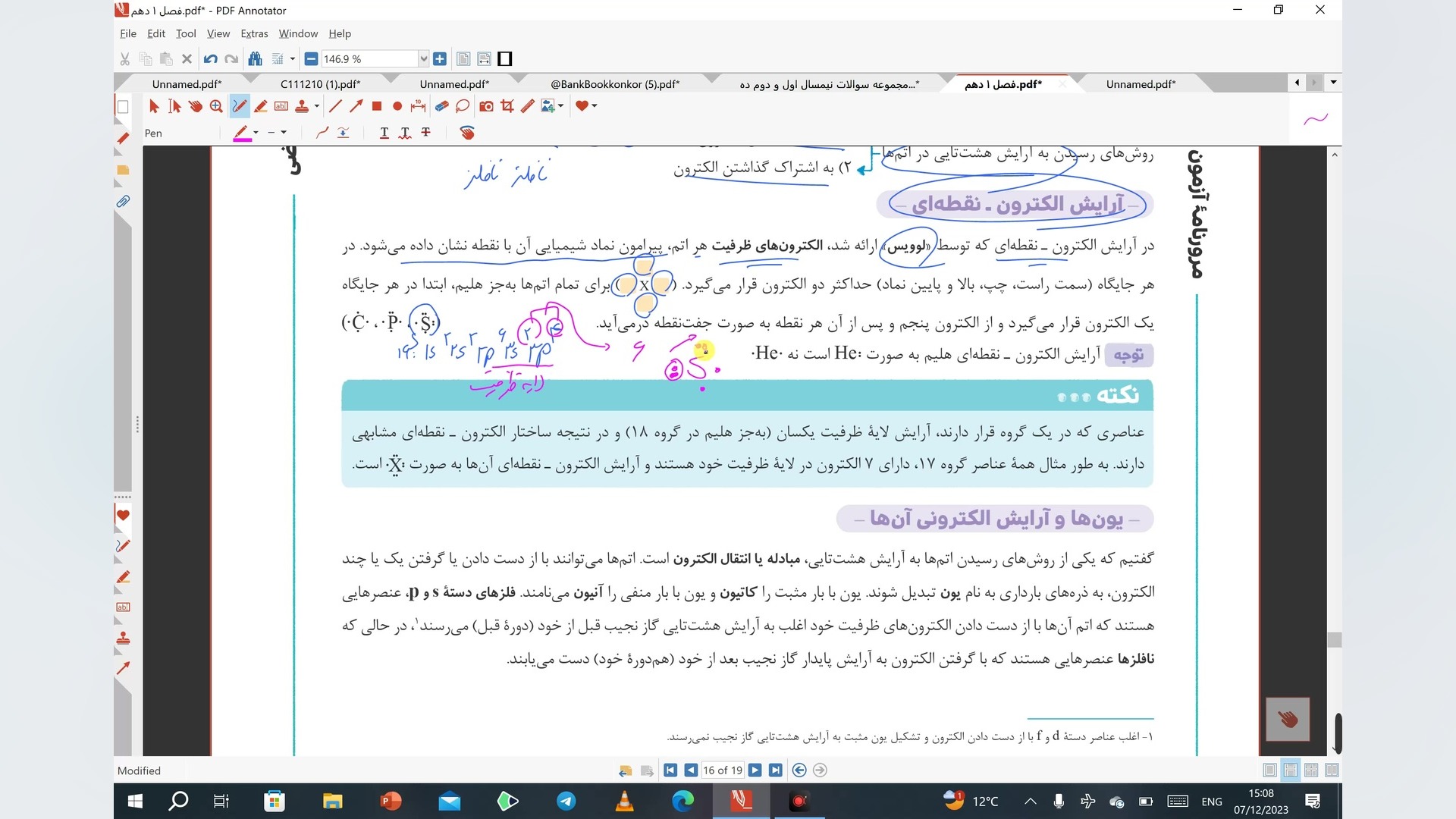Viewport: 1456px width, 819px height.
Task: Select the Pen annotation tool
Action: (x=240, y=106)
